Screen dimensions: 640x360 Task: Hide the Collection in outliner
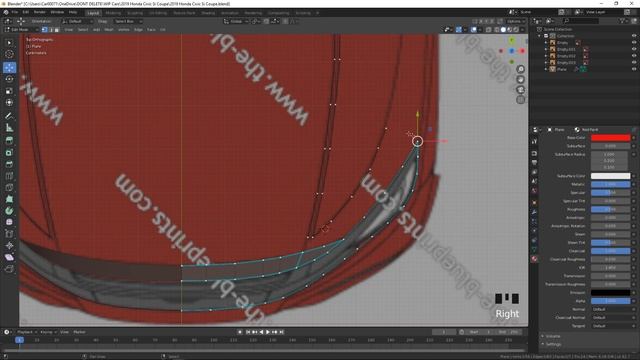coord(634,36)
